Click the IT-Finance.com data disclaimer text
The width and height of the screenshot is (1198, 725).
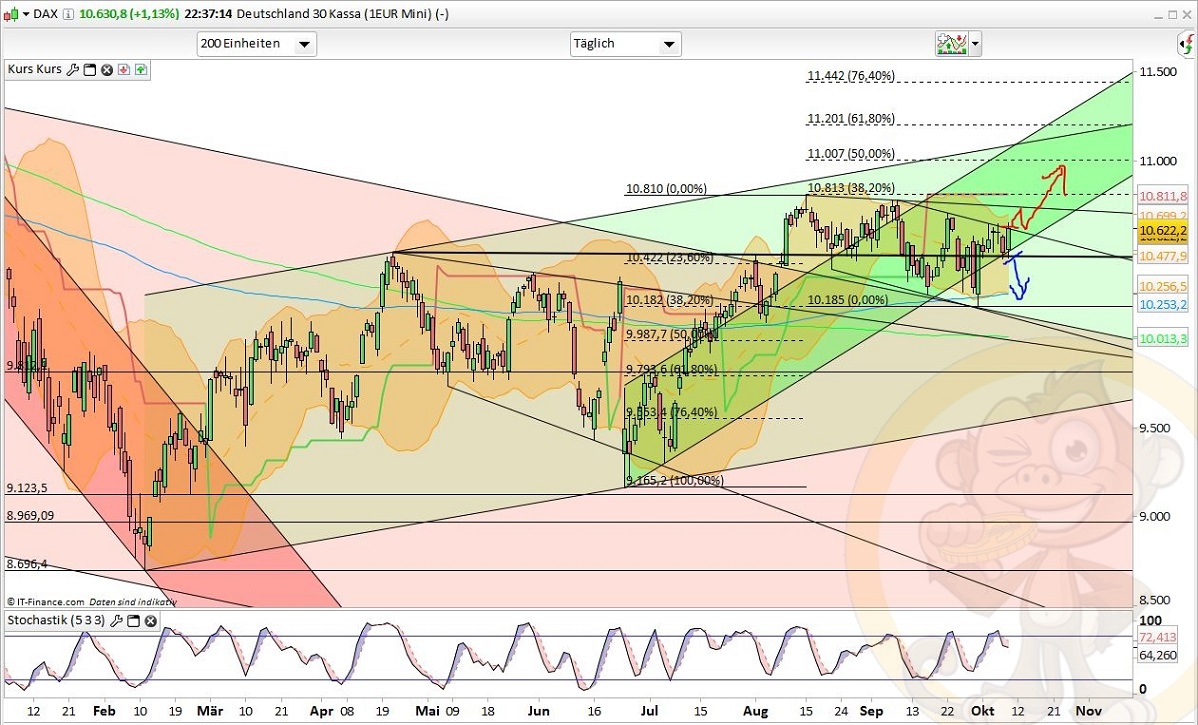point(90,601)
